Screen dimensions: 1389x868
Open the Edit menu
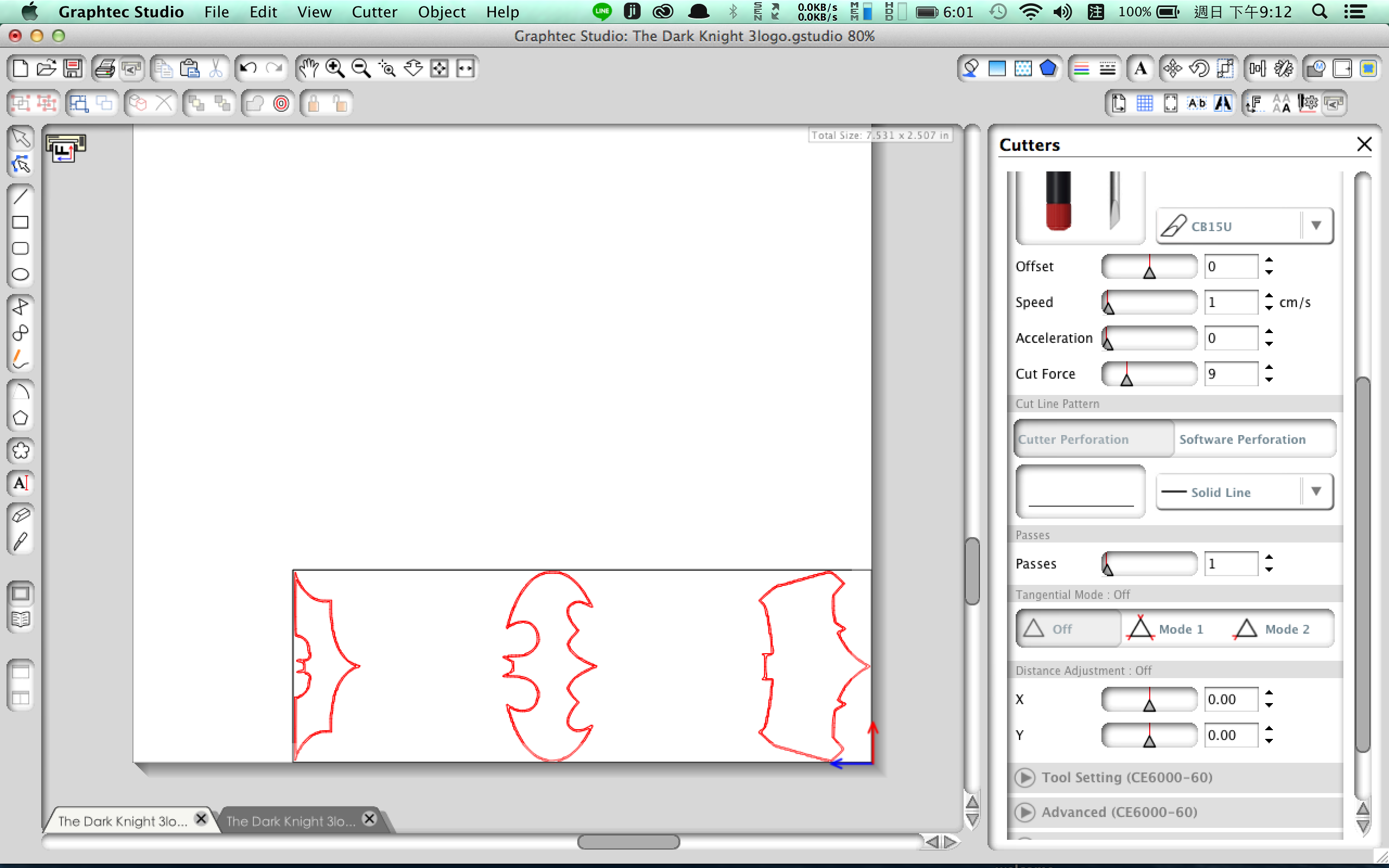[x=263, y=11]
